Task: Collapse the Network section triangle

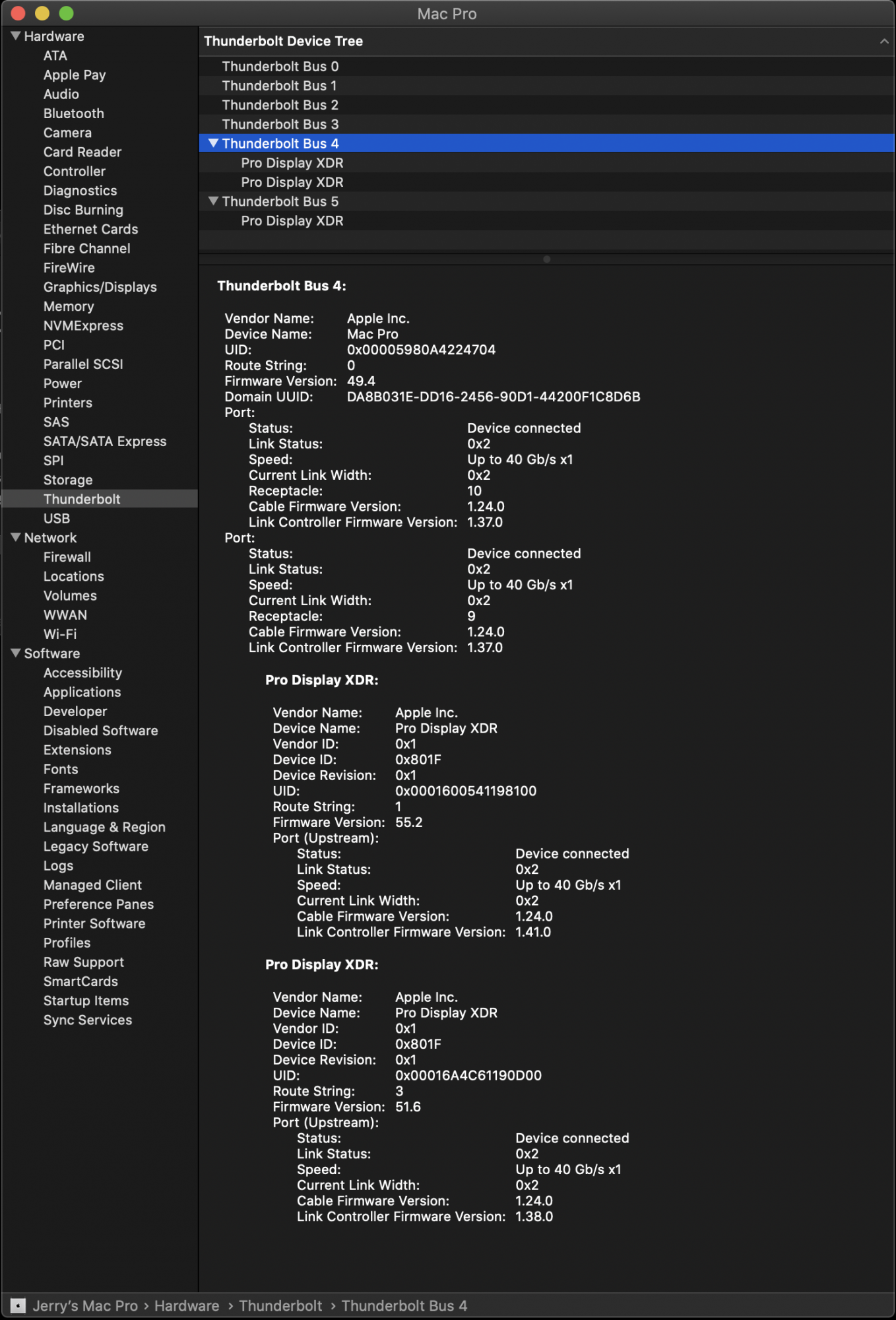Action: (16, 537)
